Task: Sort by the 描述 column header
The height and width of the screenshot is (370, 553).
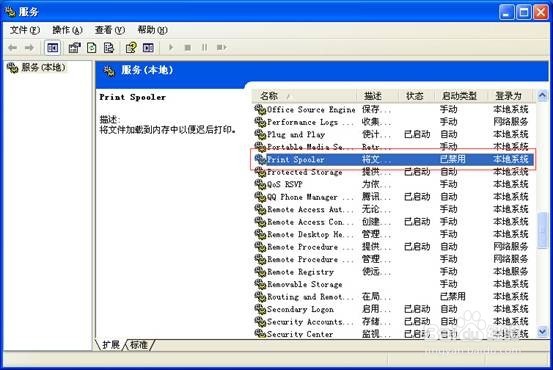Action: [x=377, y=96]
